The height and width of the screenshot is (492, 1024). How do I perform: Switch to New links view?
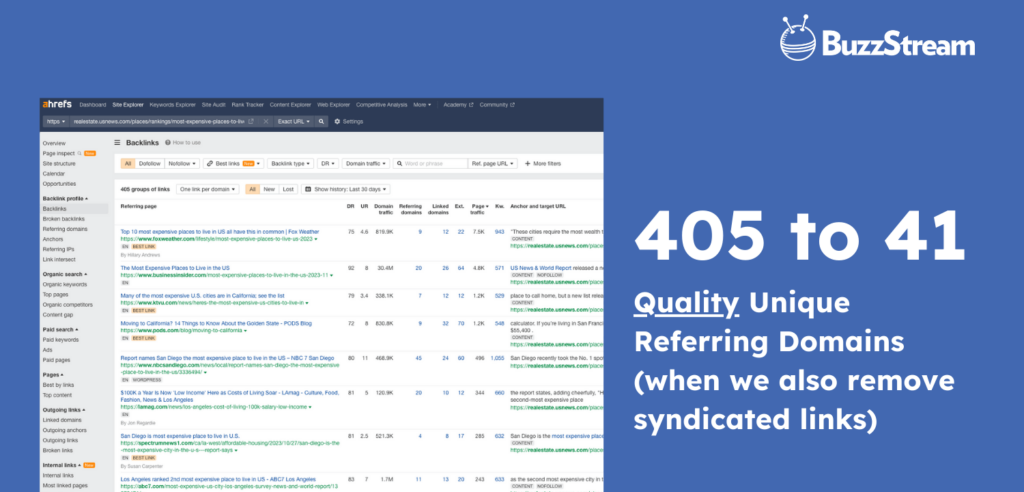[271, 188]
